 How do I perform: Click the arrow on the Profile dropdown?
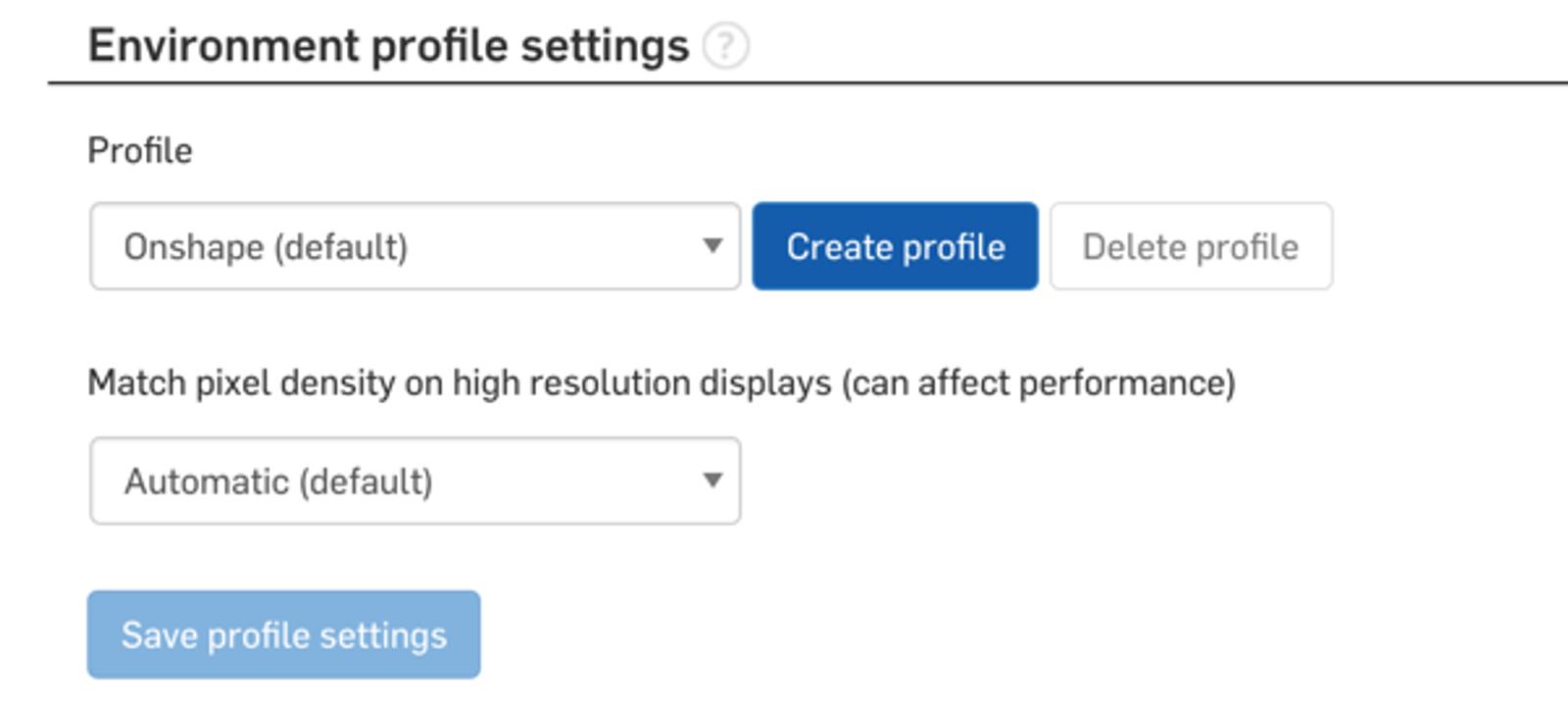pyautogui.click(x=712, y=246)
